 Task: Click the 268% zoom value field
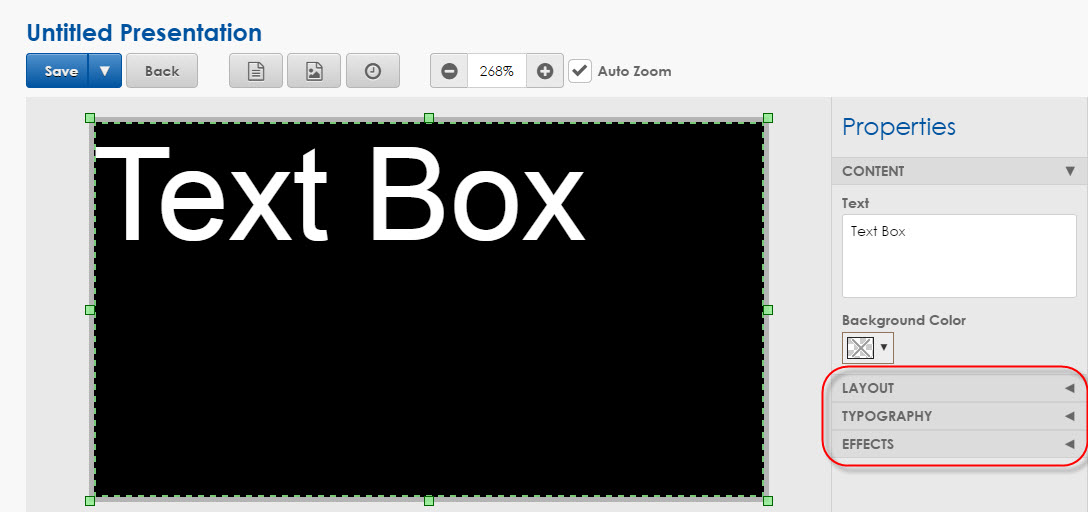click(497, 71)
